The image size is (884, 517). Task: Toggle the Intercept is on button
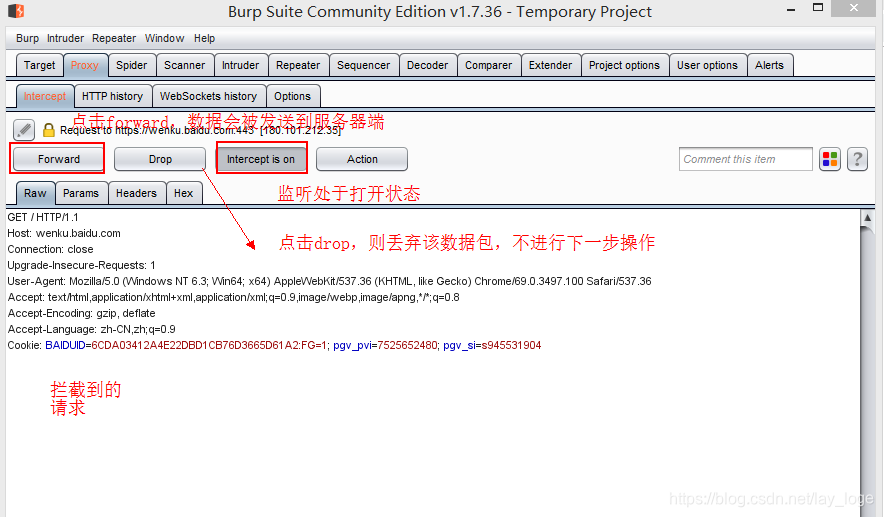coord(261,159)
